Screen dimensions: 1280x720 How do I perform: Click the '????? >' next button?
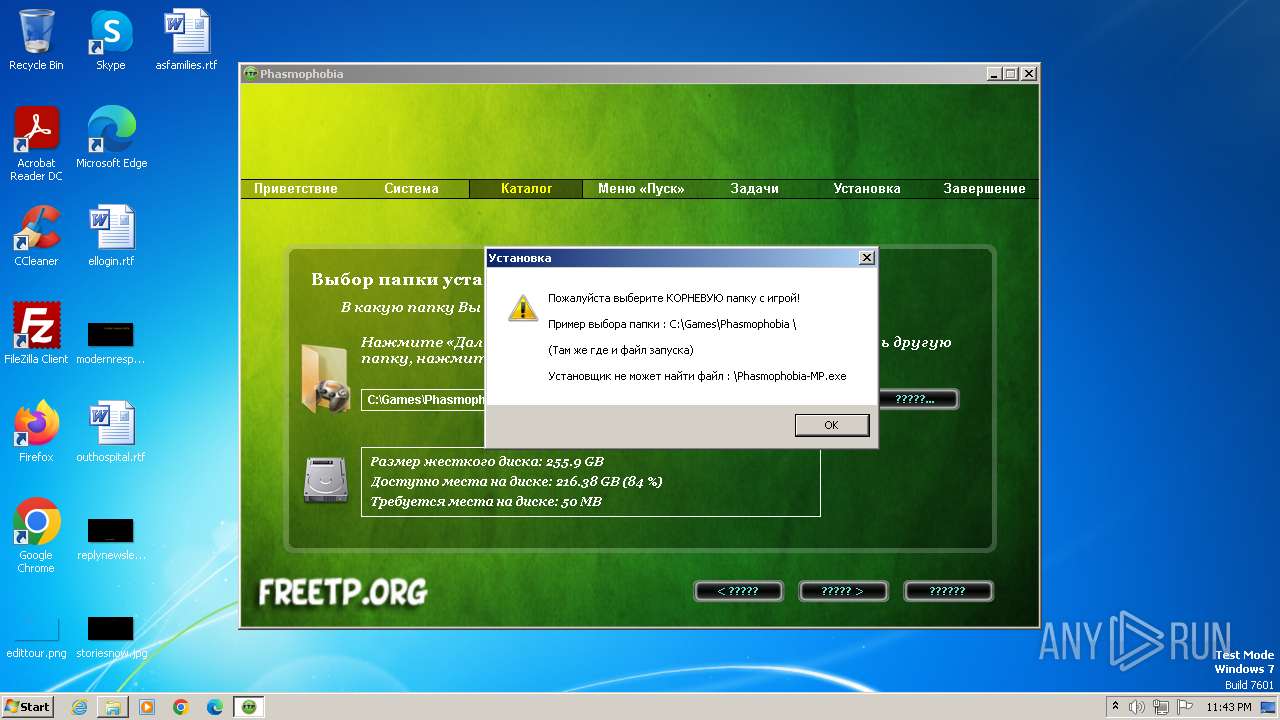click(x=843, y=591)
